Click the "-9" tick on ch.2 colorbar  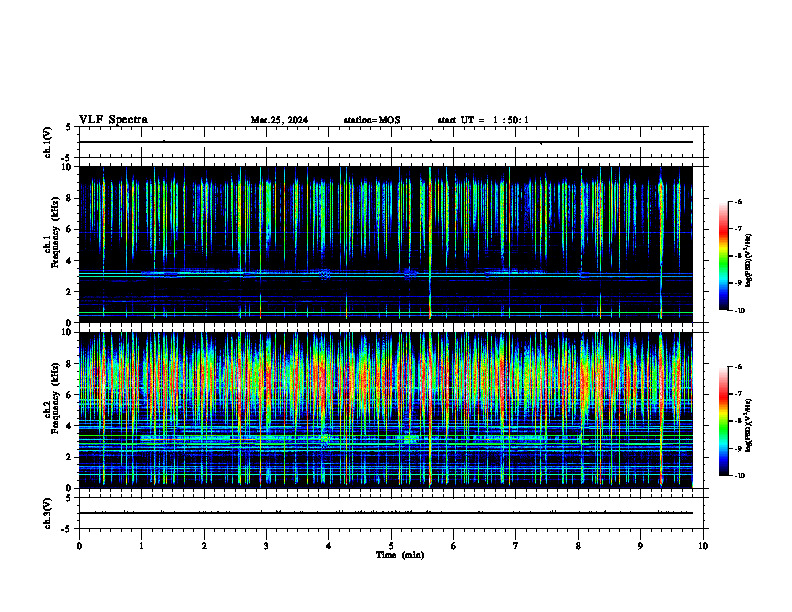738,448
